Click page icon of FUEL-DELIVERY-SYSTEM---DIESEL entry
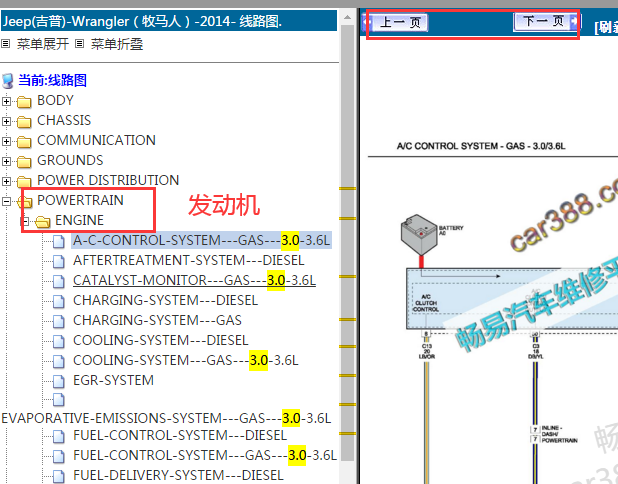 click(58, 476)
